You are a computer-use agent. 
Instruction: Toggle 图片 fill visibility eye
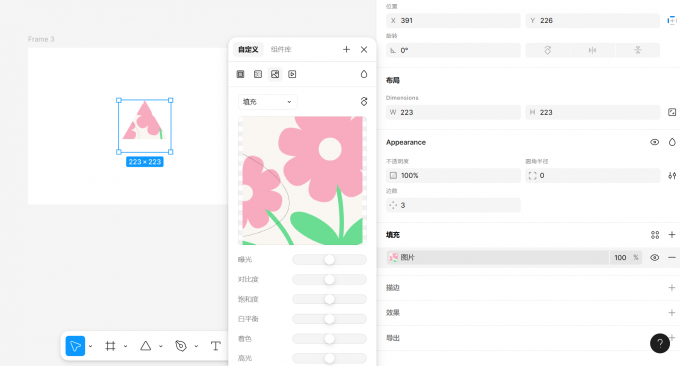click(654, 258)
